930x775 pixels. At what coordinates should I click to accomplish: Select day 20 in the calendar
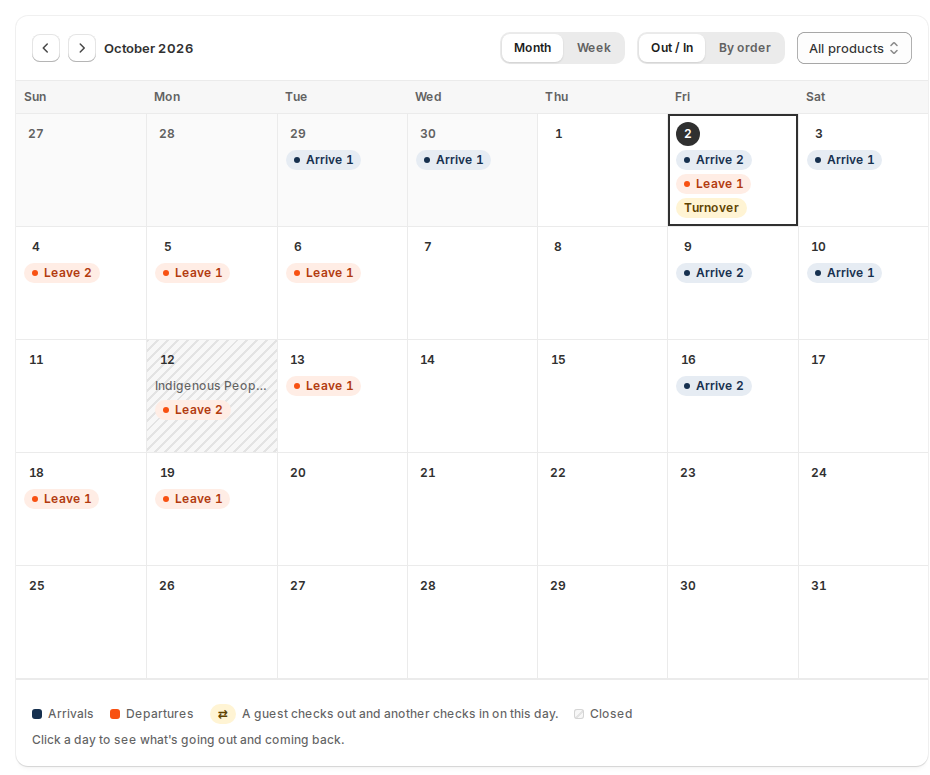342,509
